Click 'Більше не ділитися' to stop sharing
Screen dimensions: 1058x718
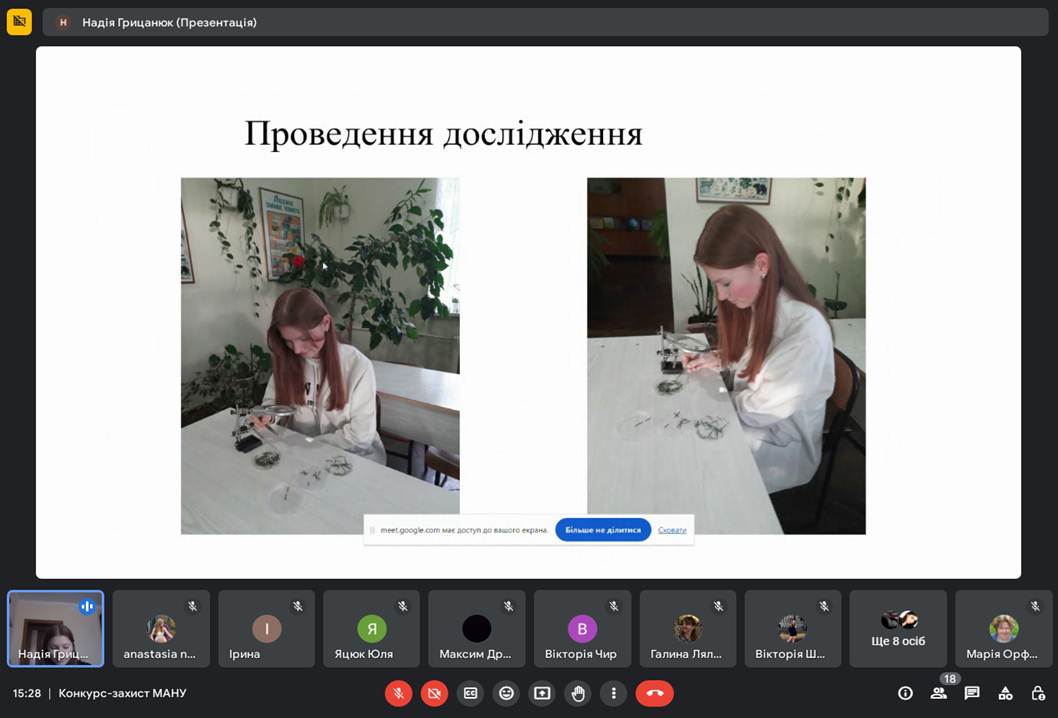tap(603, 531)
